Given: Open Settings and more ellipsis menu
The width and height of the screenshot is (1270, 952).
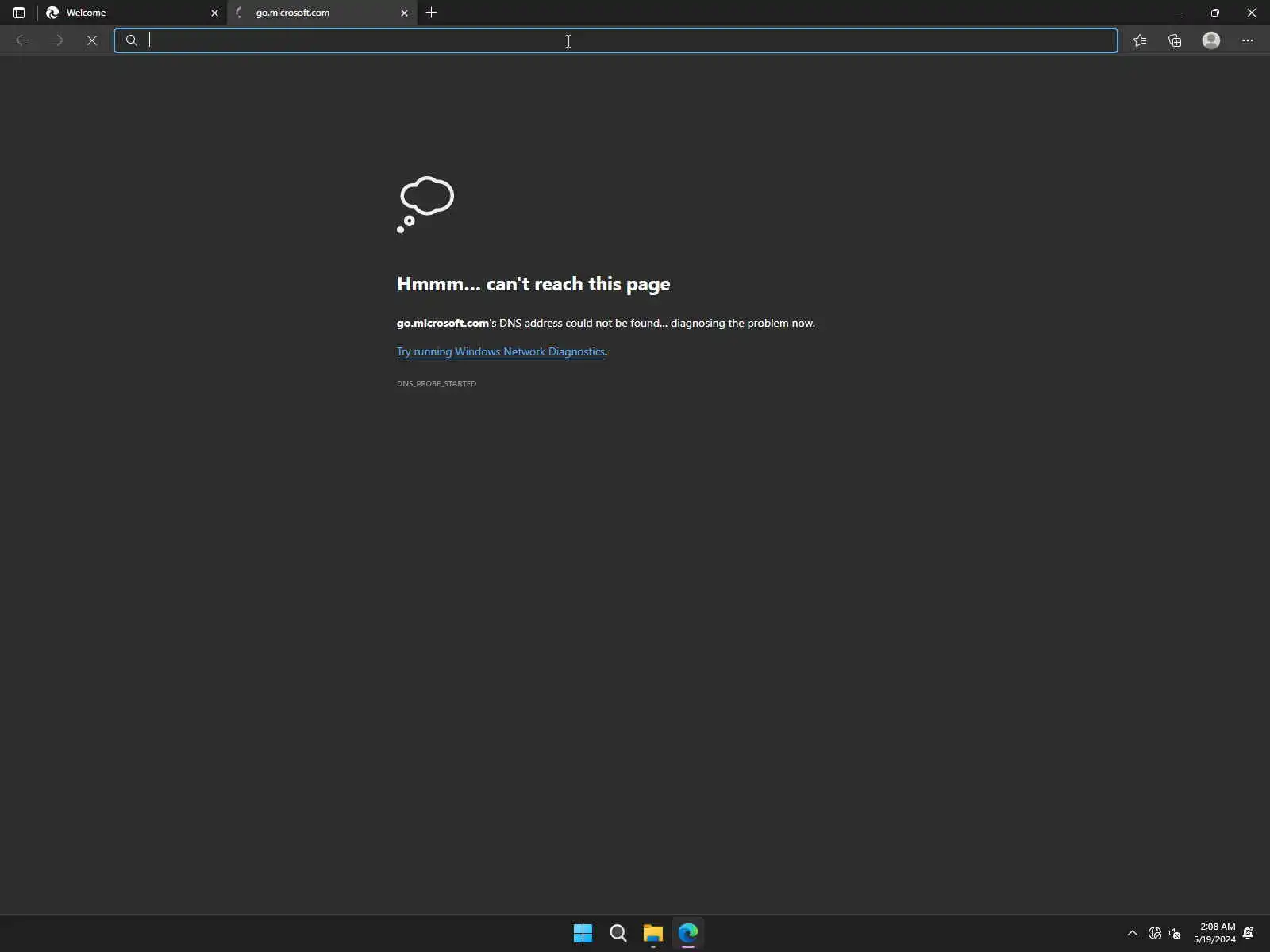Looking at the screenshot, I should point(1248,40).
